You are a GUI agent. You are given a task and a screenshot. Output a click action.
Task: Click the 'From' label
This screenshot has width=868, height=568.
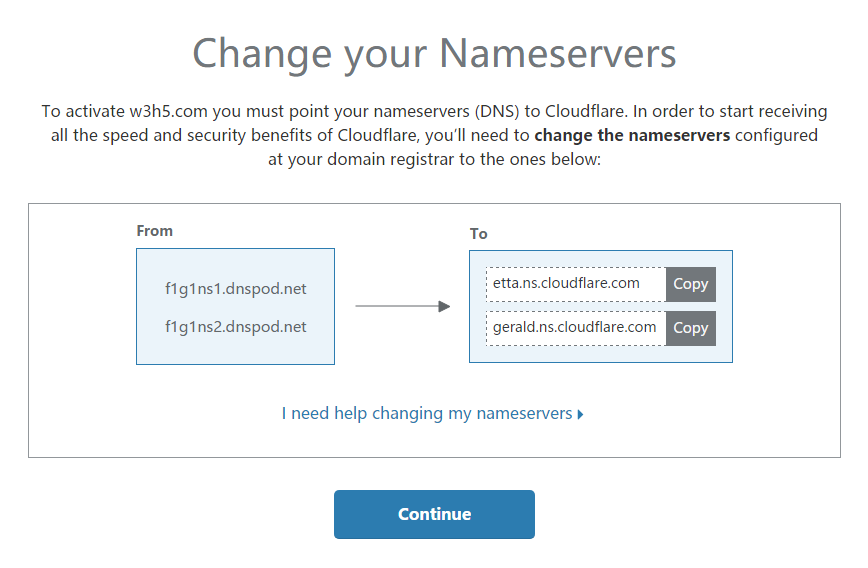pyautogui.click(x=154, y=231)
